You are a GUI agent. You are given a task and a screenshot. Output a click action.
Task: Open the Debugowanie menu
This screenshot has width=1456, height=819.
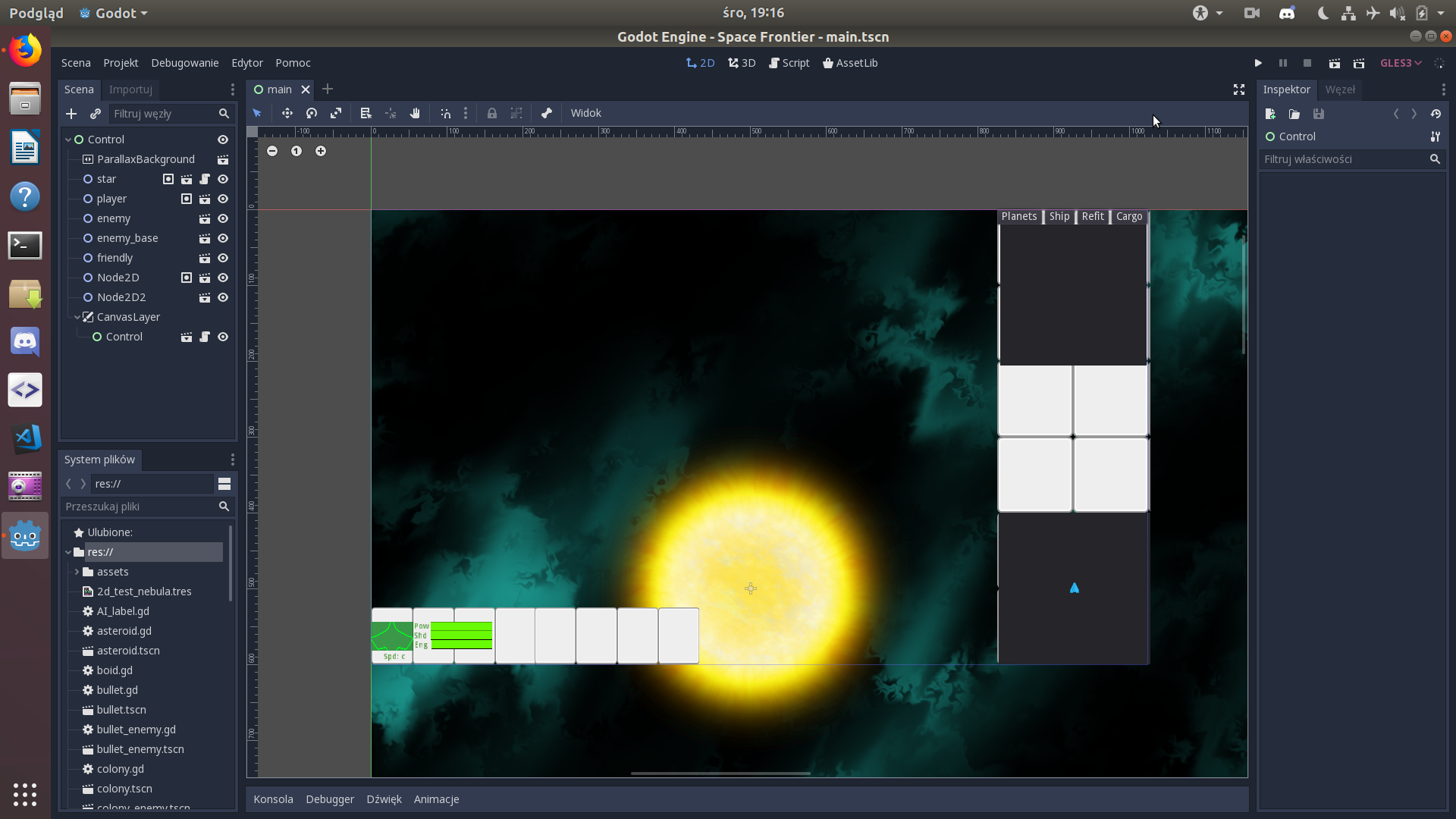(x=184, y=63)
